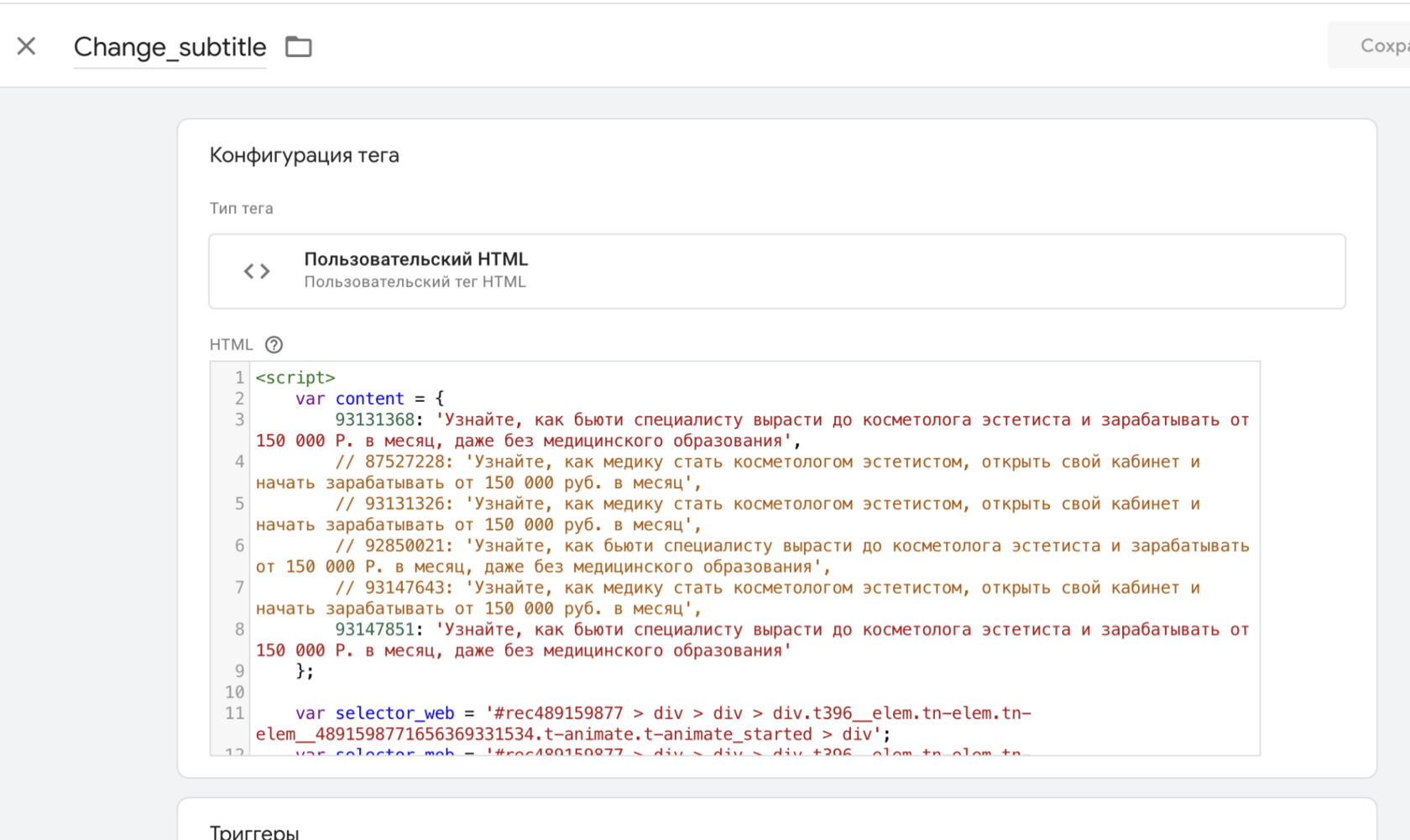Click the folder icon beside the tag name
This screenshot has height=840, width=1410.
pyautogui.click(x=298, y=47)
